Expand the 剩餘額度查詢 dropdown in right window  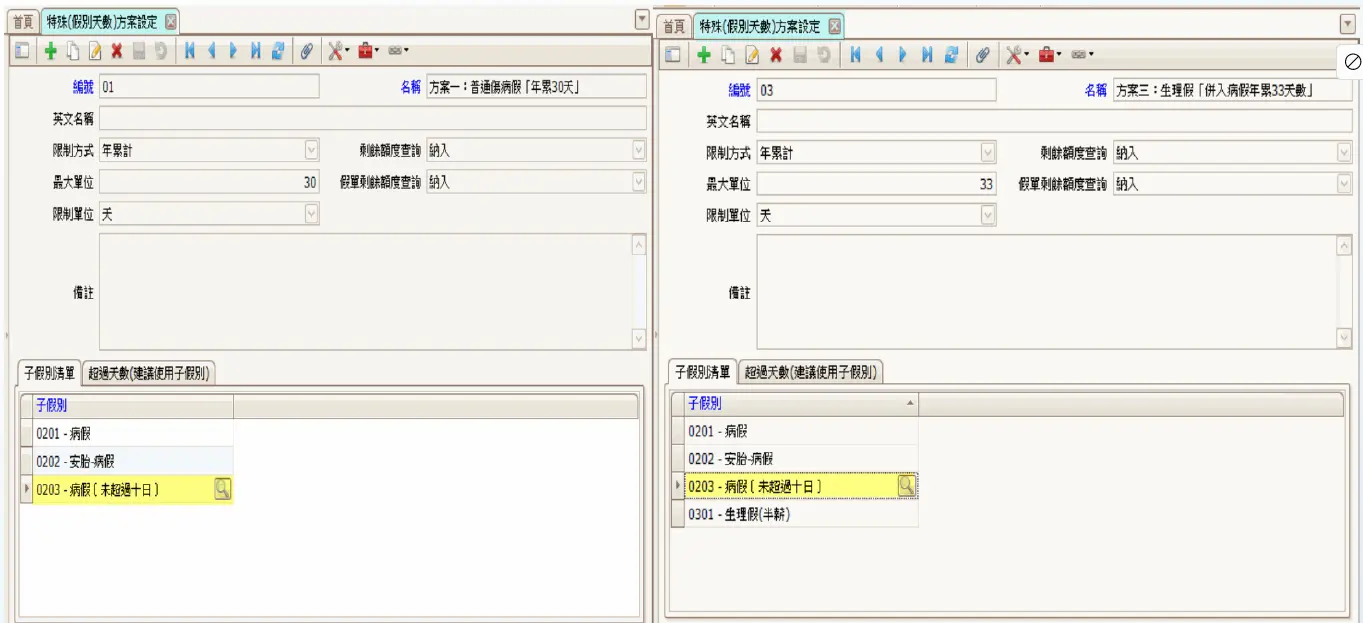[1344, 153]
